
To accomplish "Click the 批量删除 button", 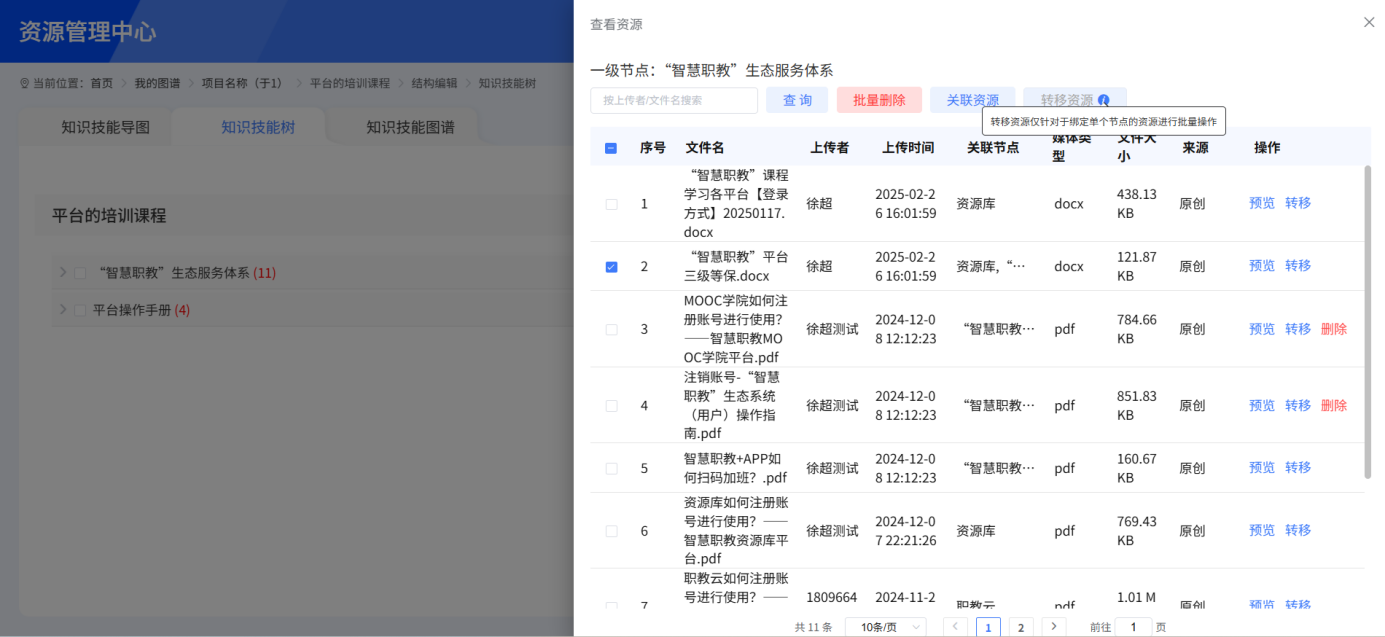I will pos(879,100).
